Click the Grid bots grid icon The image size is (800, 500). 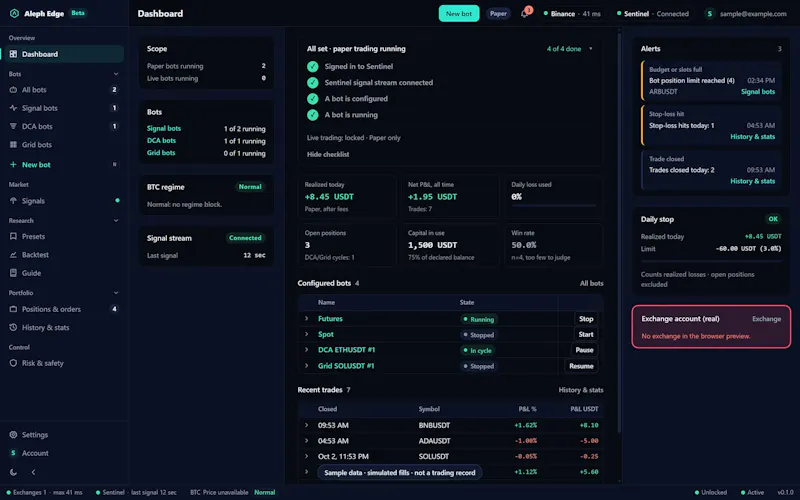13,145
